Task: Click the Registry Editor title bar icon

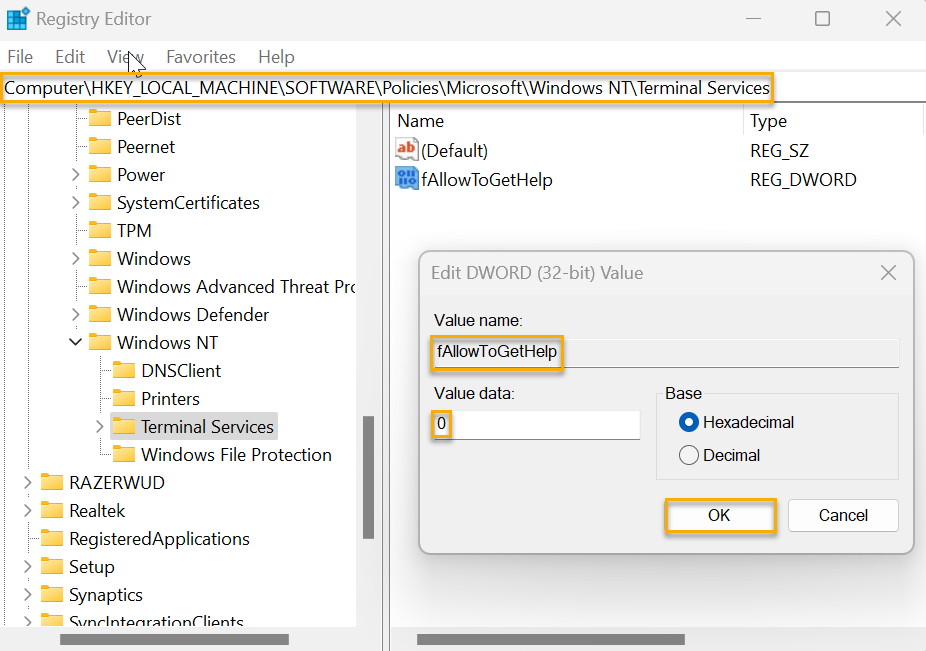Action: (17, 18)
